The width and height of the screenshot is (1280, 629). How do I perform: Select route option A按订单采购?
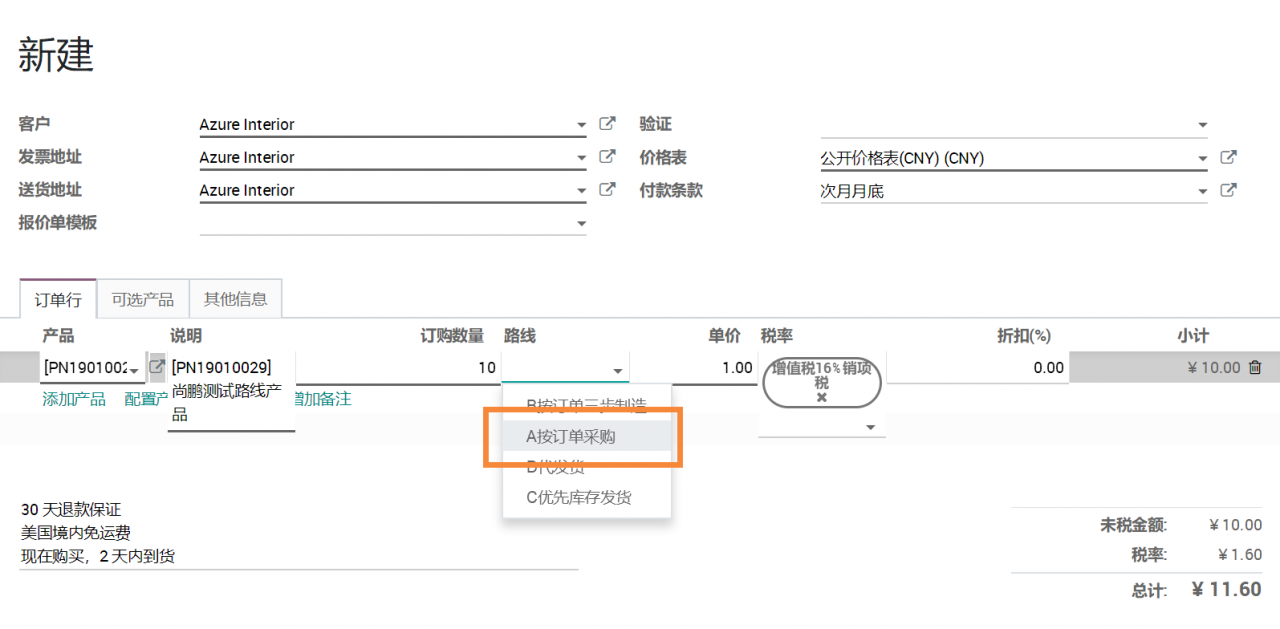point(587,436)
